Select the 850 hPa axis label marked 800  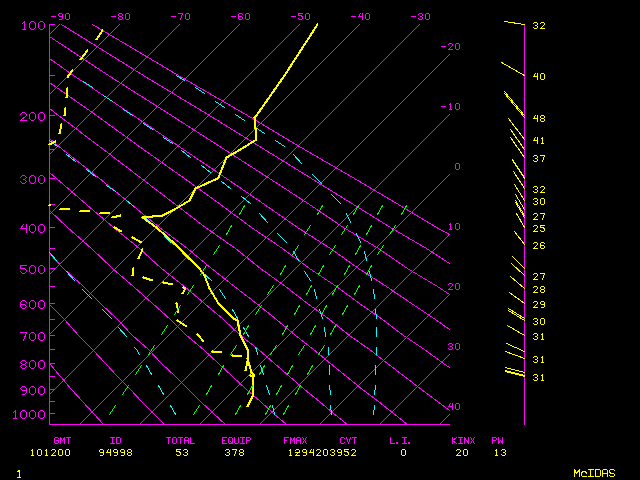coord(33,364)
